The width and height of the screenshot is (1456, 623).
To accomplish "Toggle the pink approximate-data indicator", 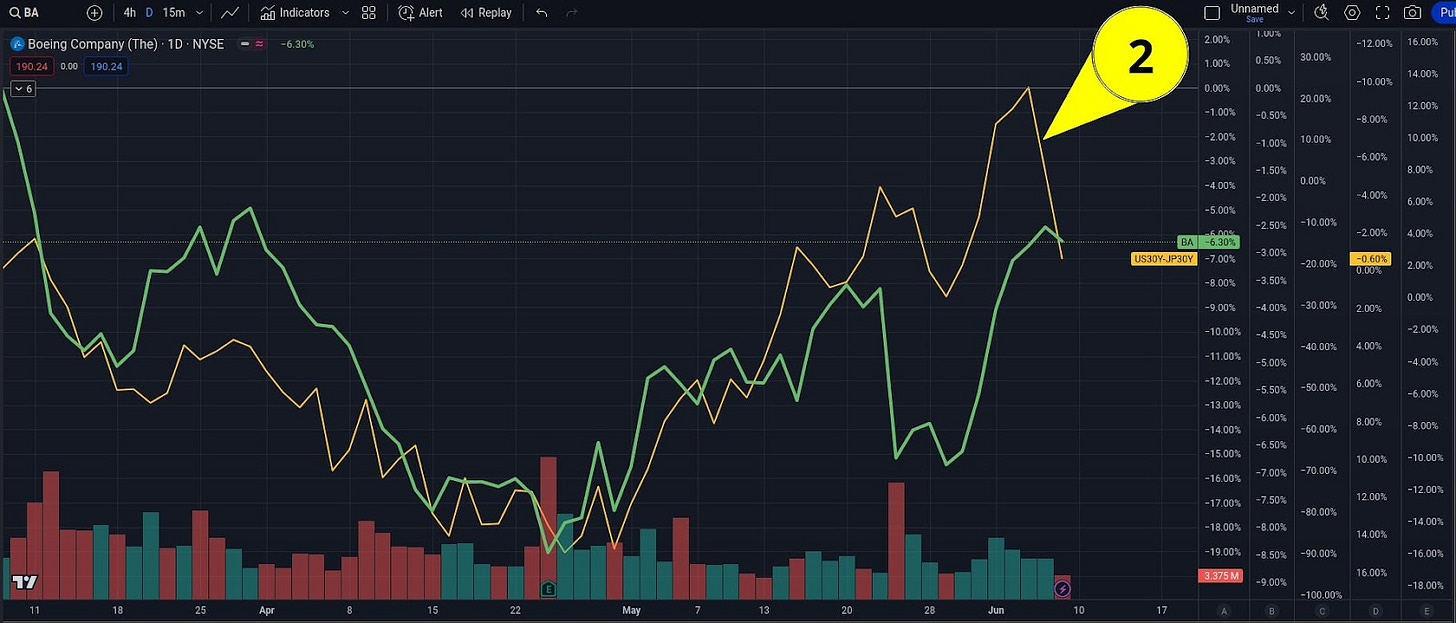I will (259, 44).
